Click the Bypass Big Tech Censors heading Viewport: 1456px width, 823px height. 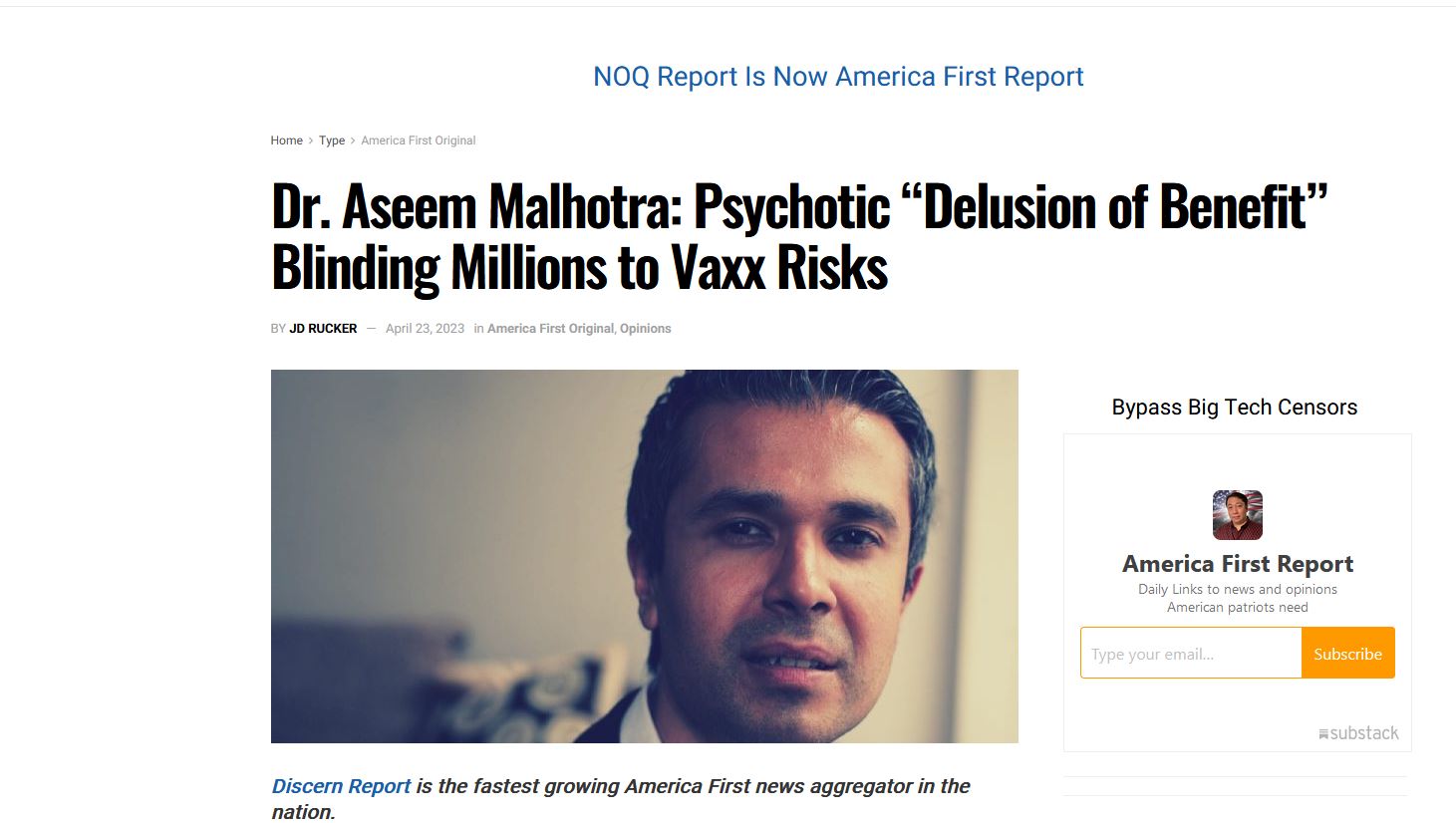click(x=1234, y=407)
